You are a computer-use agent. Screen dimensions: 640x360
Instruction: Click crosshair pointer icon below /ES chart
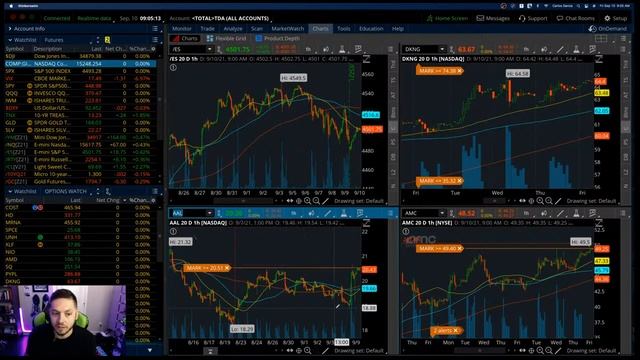pos(299,201)
